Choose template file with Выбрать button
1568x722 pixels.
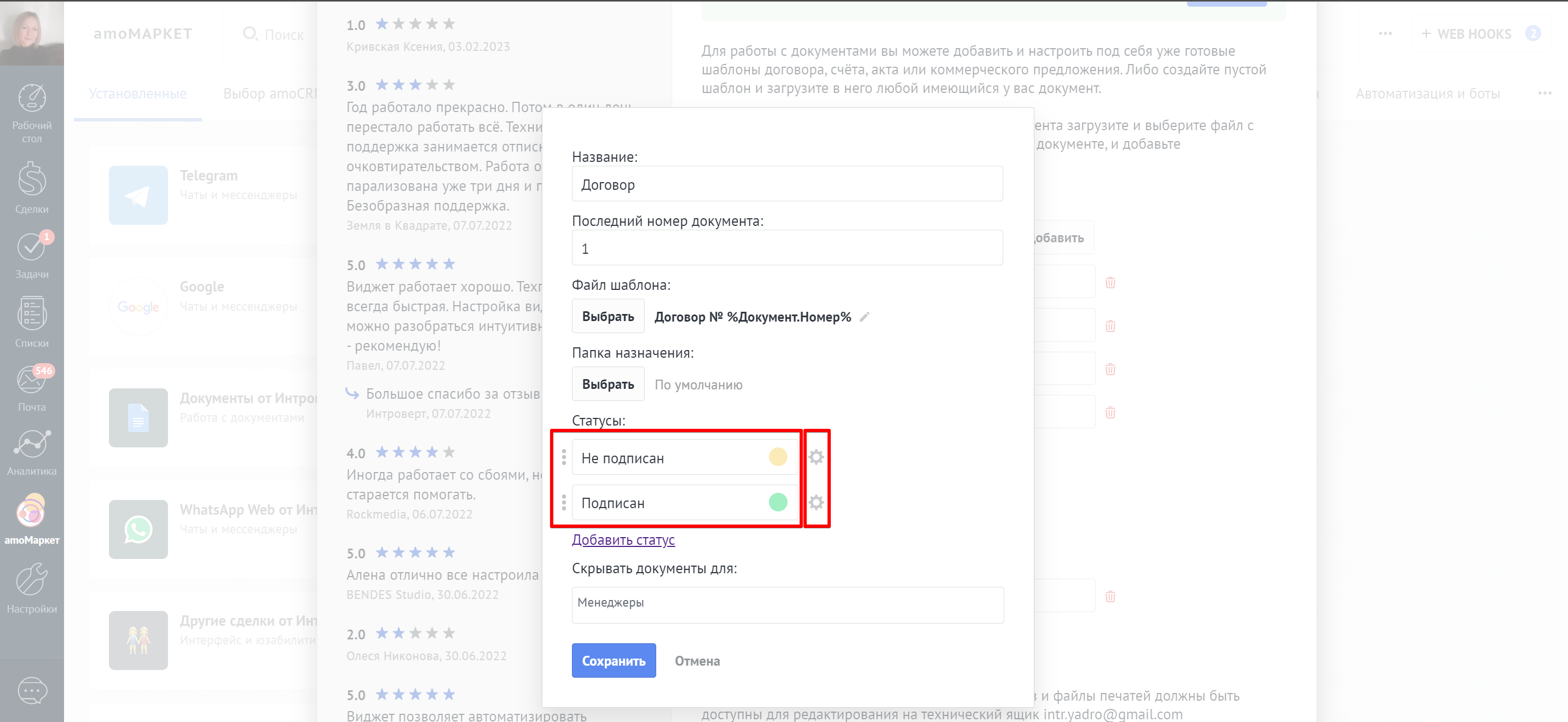coord(607,316)
